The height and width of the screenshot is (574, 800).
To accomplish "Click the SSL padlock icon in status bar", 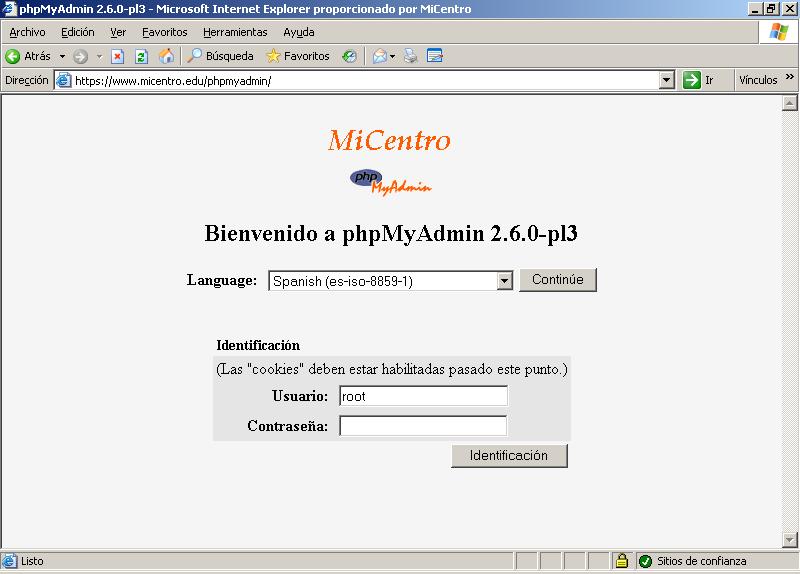I will 621,561.
